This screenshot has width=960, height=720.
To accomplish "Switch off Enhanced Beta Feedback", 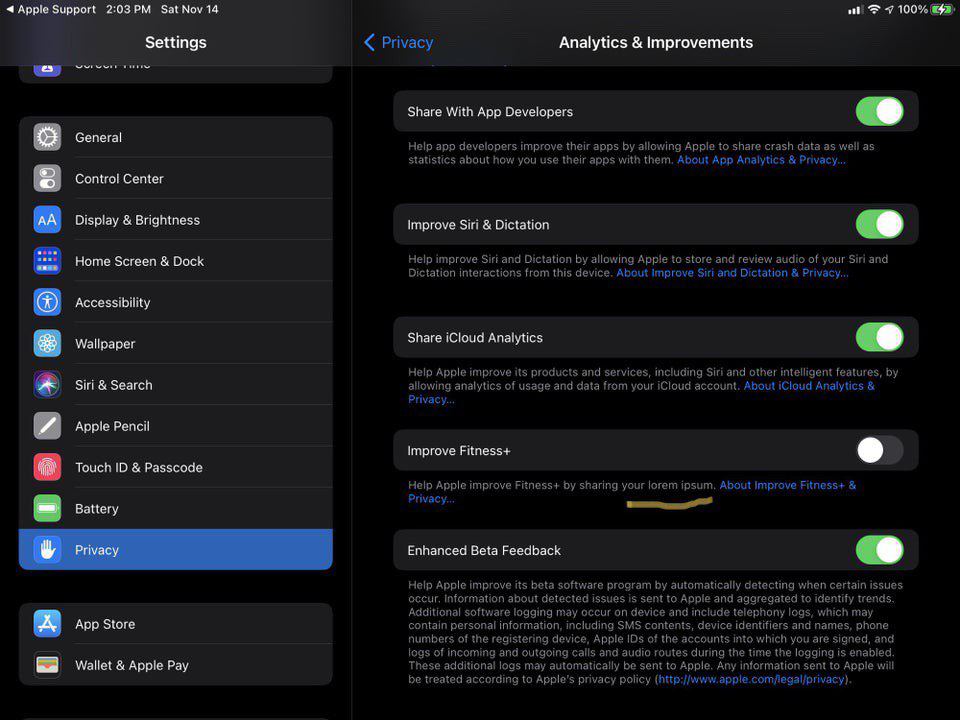I will [879, 550].
